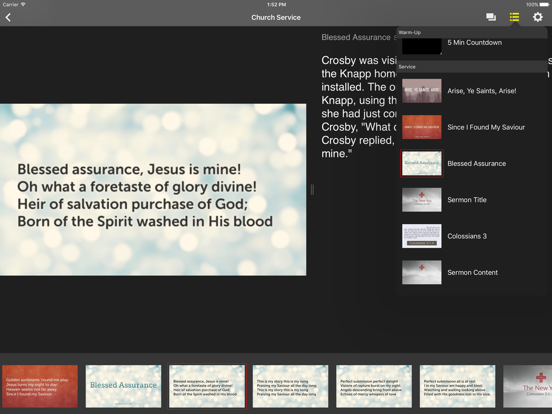
Task: Tap the battery indicator in status bar
Action: click(x=544, y=5)
